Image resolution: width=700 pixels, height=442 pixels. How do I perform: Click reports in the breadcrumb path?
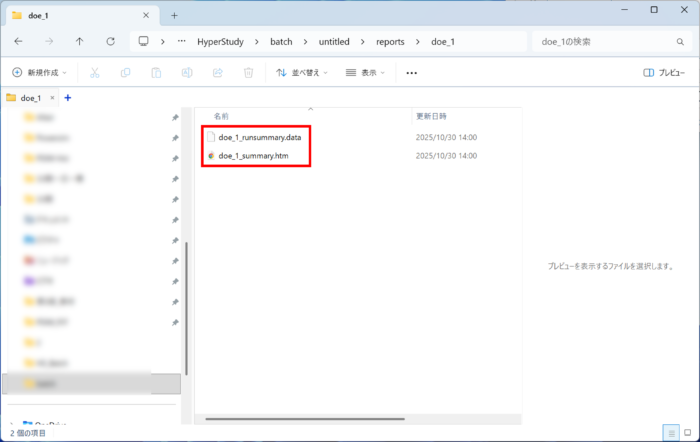(390, 41)
